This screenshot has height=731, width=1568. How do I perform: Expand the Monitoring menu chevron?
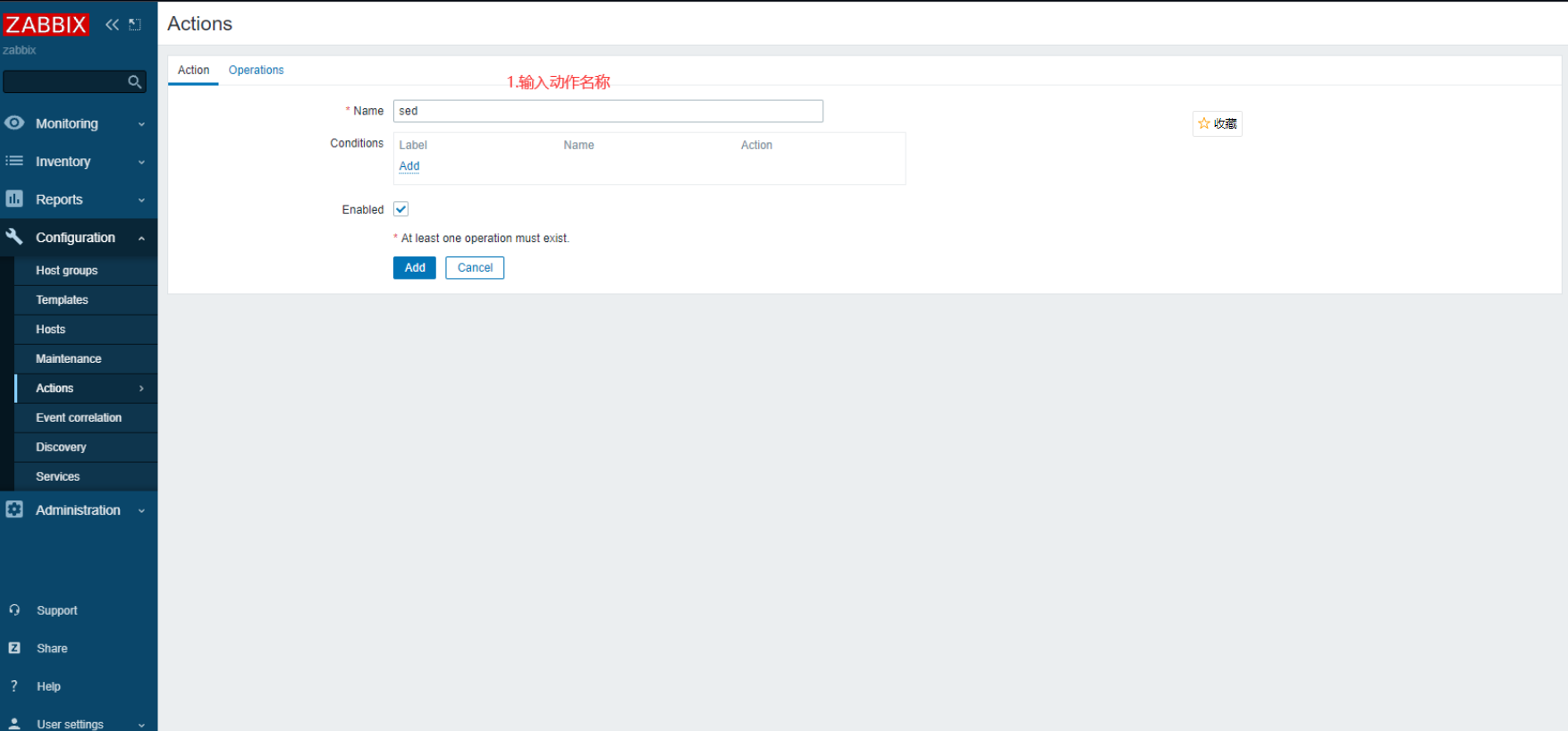(141, 124)
